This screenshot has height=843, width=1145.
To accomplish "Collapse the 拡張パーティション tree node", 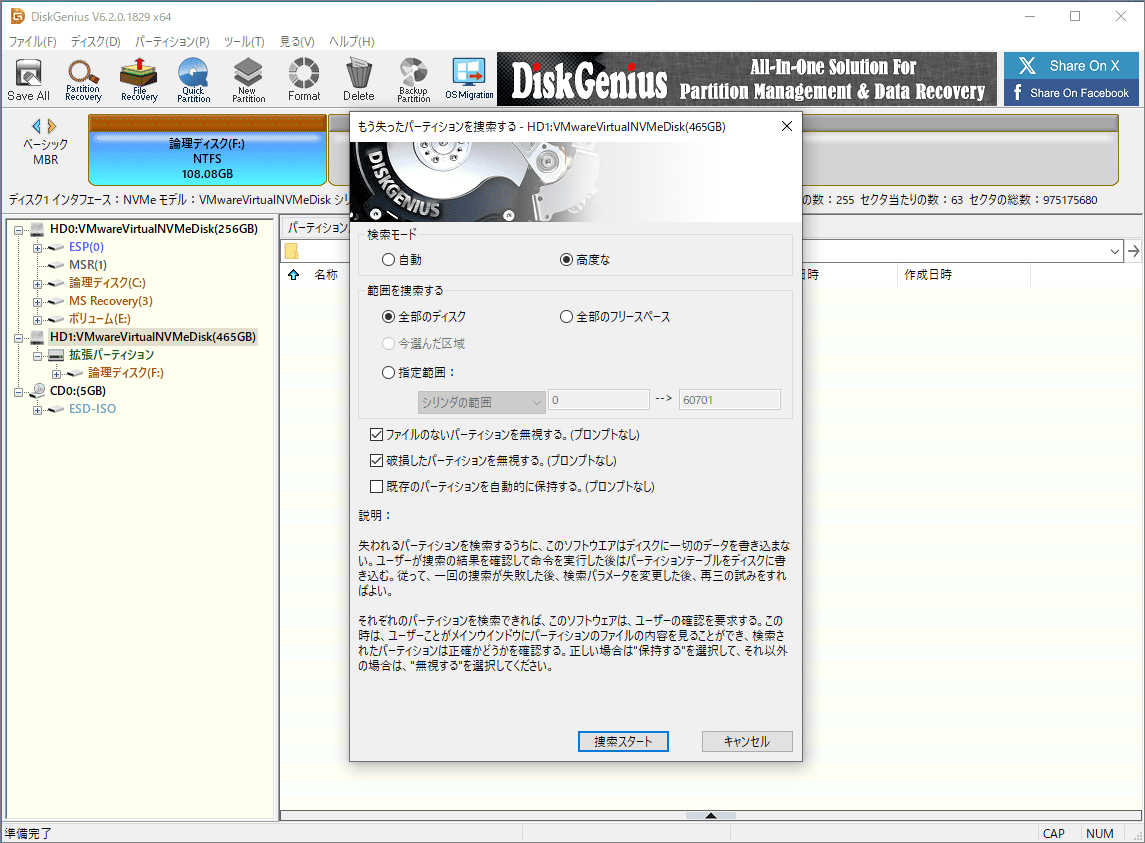I will 37,356.
